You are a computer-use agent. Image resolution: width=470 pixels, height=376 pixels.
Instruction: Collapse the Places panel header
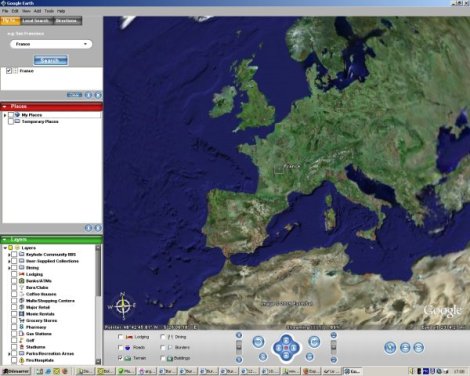(x=51, y=106)
